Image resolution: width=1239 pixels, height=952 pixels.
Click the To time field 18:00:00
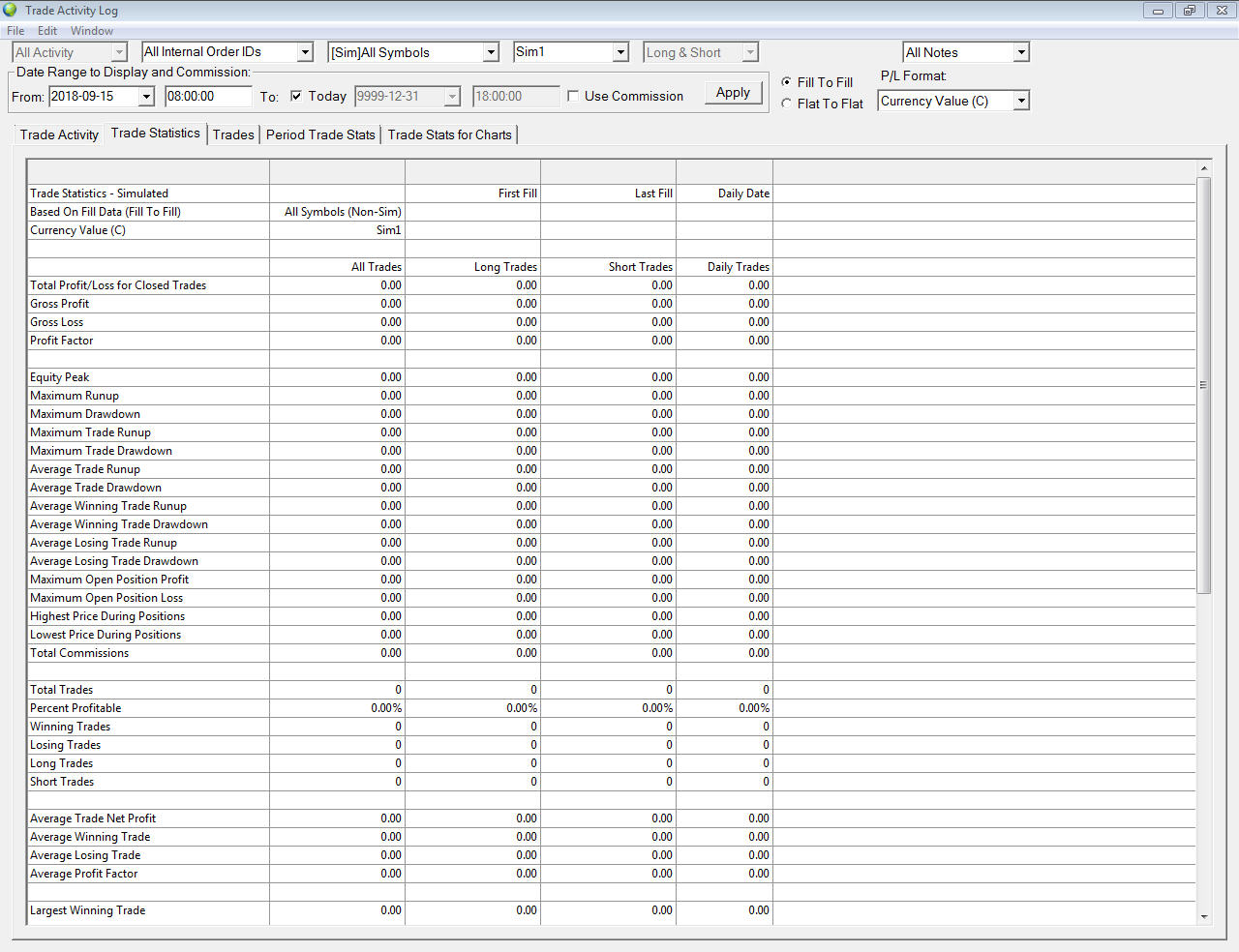516,97
